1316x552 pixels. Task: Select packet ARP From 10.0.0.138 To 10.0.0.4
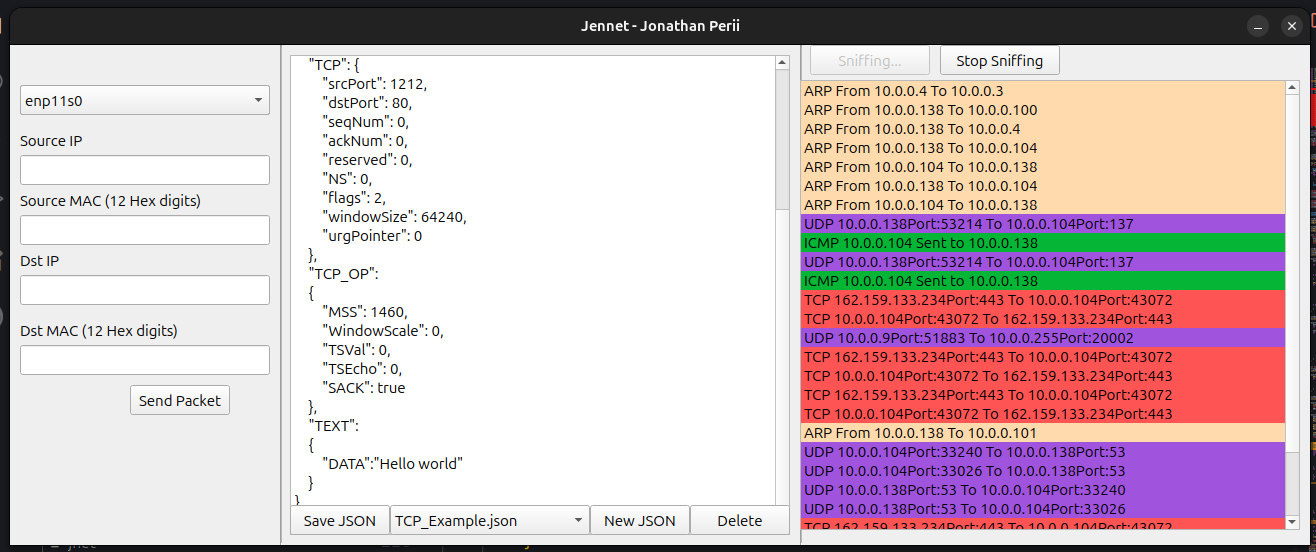tap(1043, 129)
